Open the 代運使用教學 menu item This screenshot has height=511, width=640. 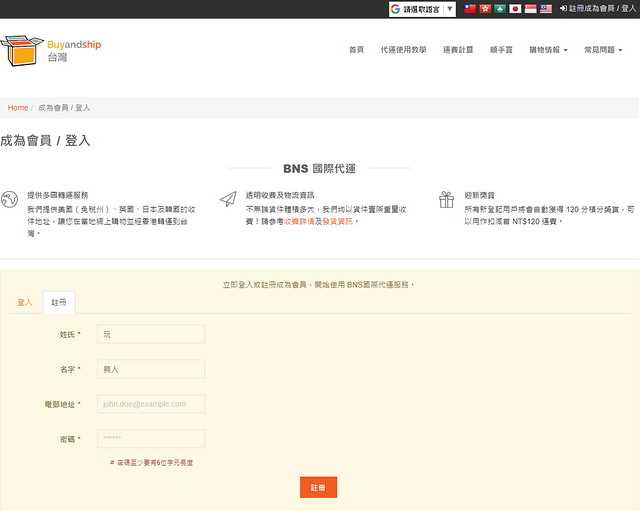pos(403,49)
